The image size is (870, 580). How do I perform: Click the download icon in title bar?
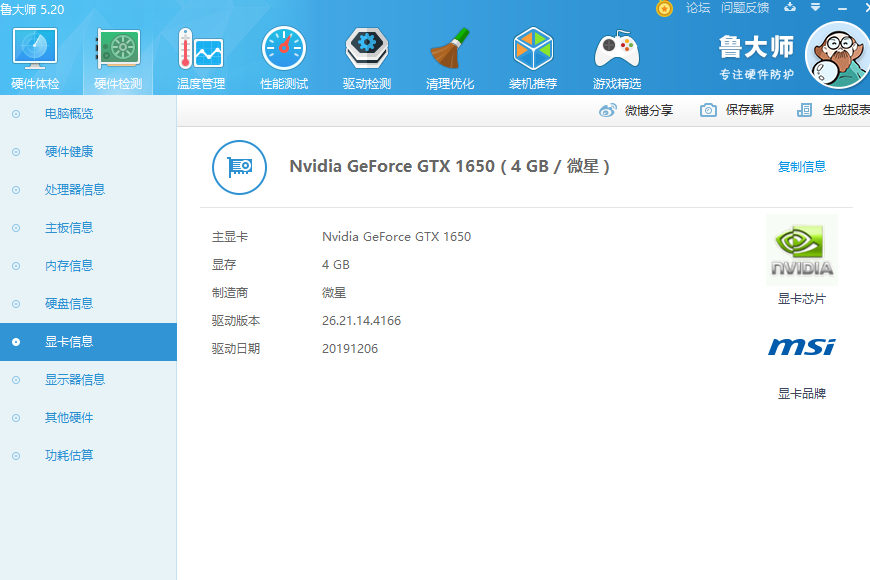click(x=790, y=7)
